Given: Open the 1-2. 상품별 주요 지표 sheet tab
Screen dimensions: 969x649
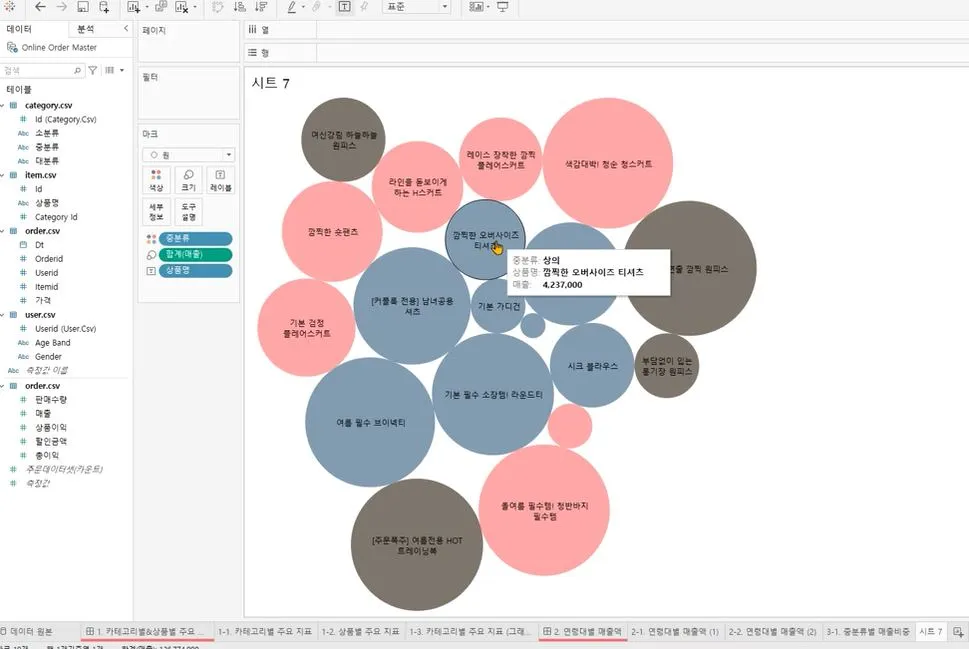Looking at the screenshot, I should 360,632.
